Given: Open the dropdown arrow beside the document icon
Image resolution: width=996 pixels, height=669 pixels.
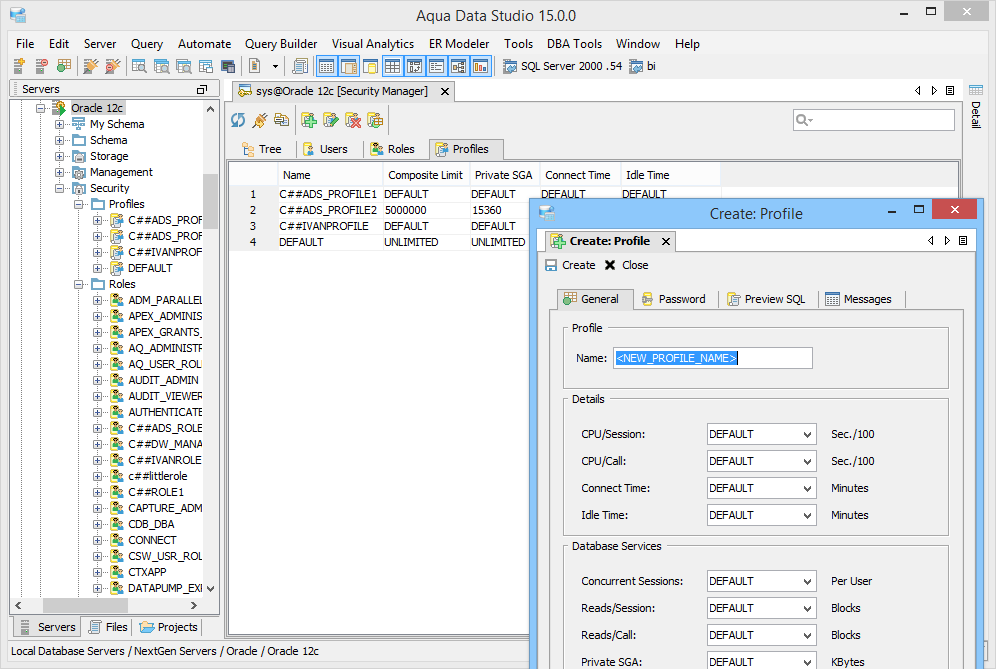Looking at the screenshot, I should point(275,66).
